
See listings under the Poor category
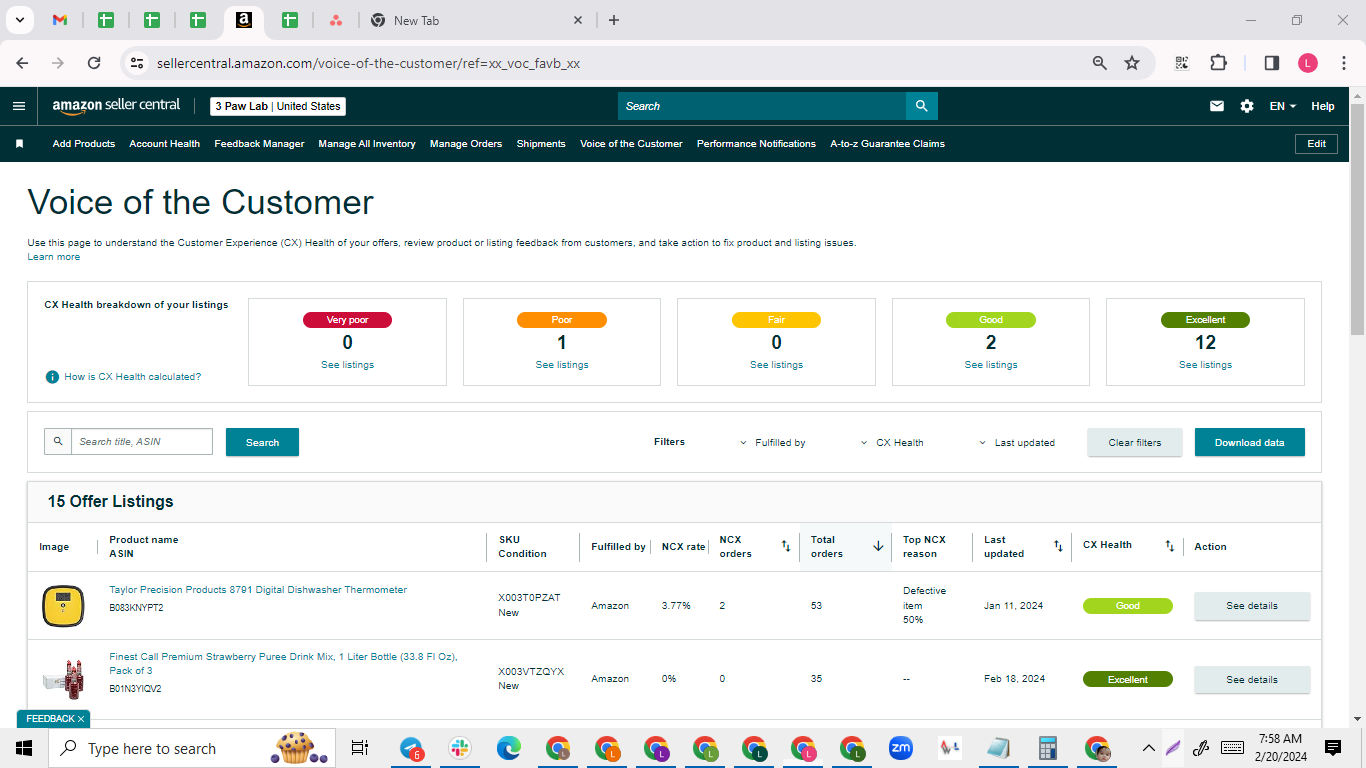click(x=562, y=365)
